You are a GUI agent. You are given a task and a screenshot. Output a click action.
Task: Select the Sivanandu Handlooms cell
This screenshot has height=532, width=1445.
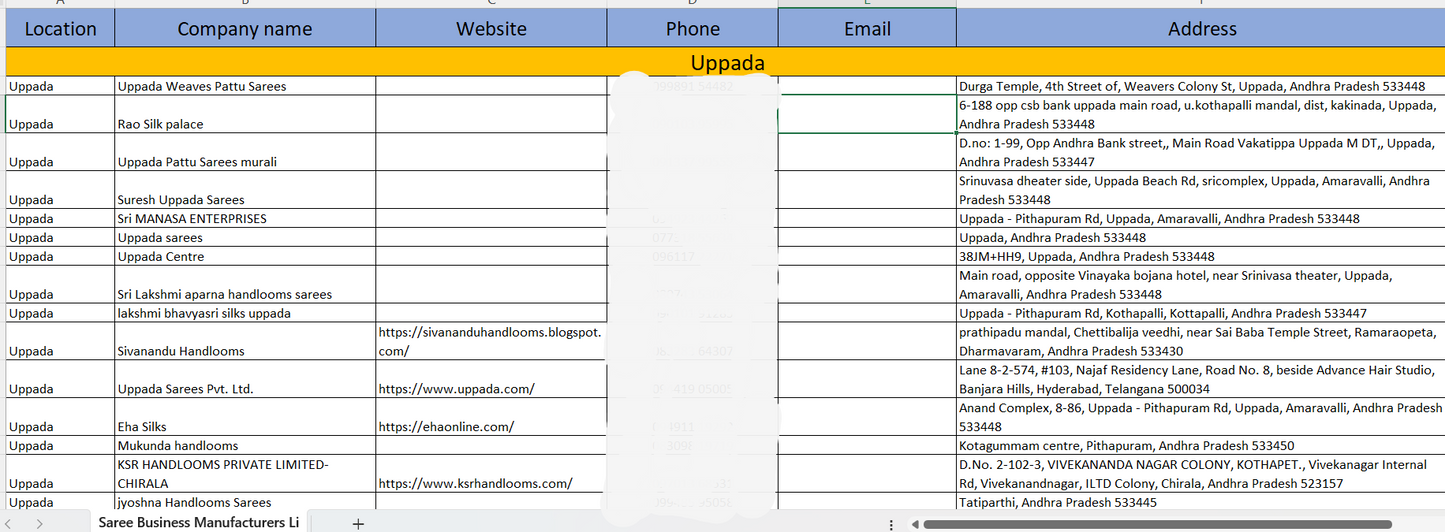click(x=245, y=342)
